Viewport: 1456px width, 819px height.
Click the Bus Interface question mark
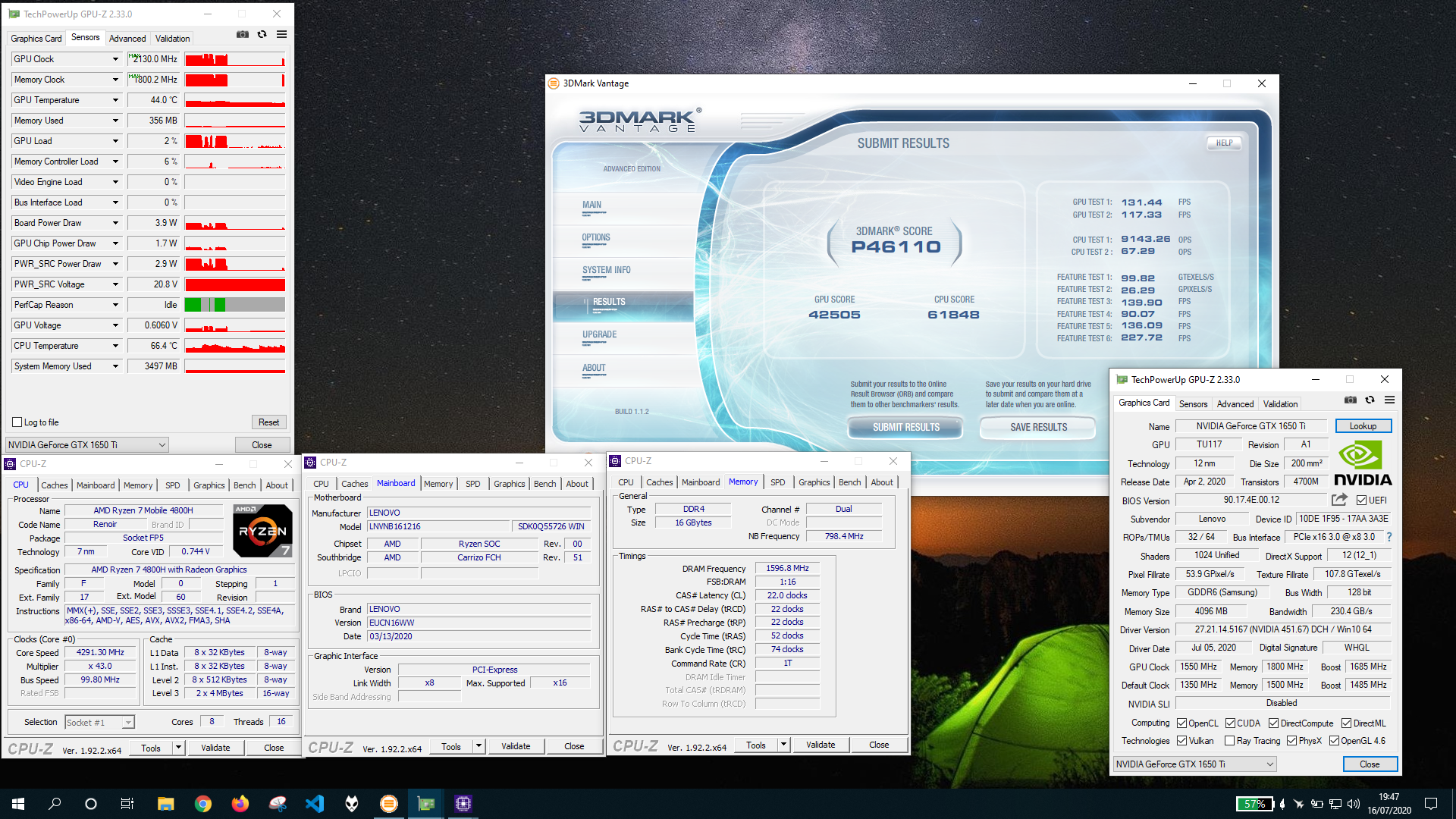point(1389,537)
